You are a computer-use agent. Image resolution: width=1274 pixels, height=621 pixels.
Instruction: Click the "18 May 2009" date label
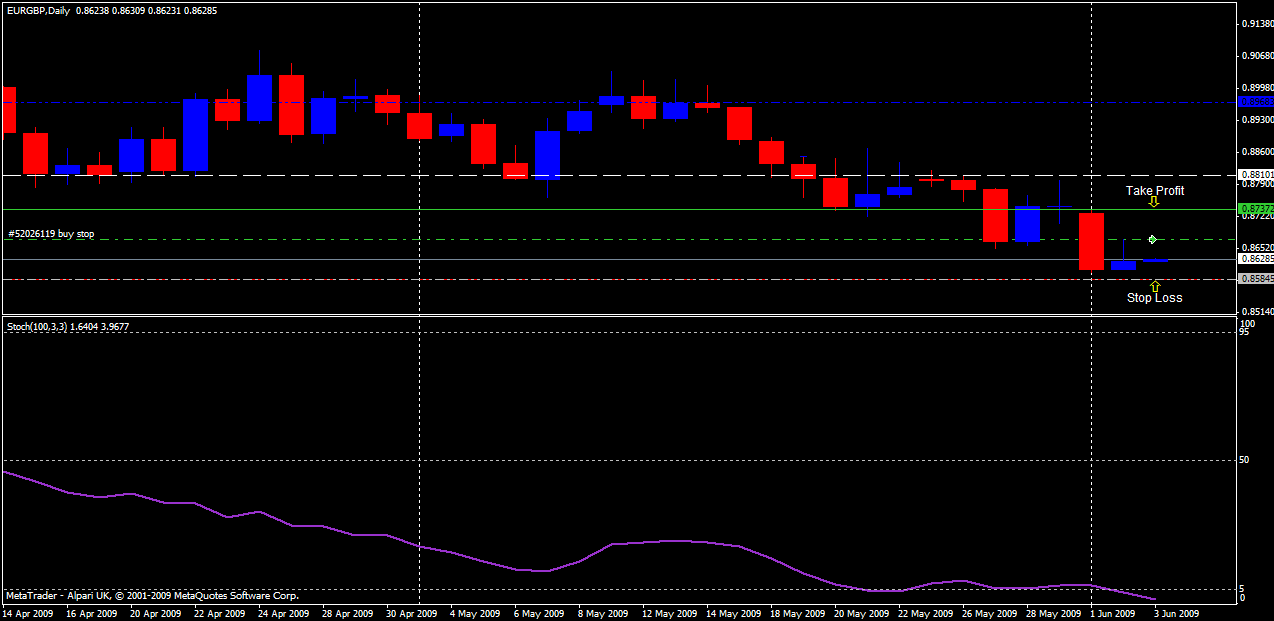tap(796, 614)
